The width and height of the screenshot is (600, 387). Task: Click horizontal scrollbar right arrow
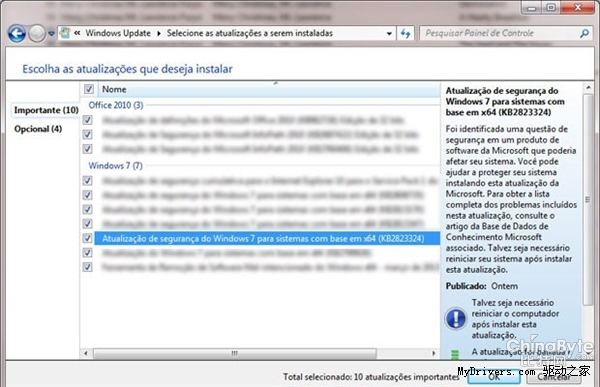coord(434,353)
